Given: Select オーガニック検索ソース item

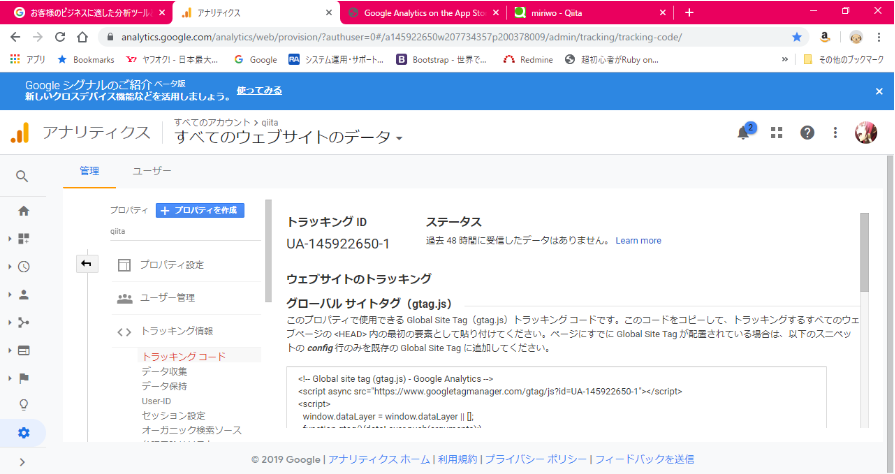Looking at the screenshot, I should (192, 430).
